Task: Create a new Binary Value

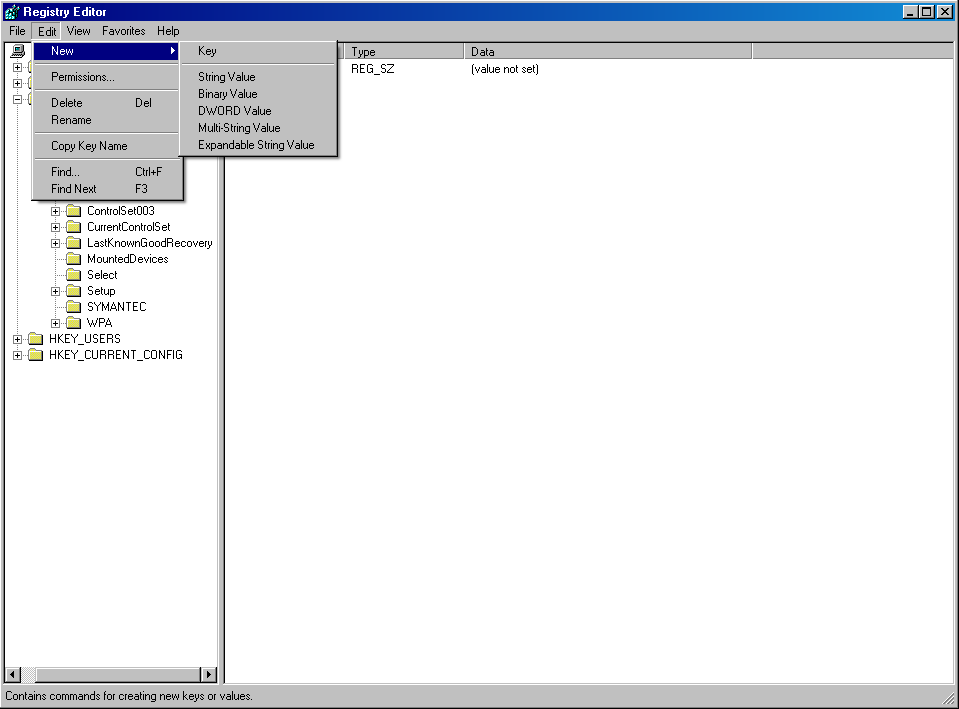Action: 258,94
